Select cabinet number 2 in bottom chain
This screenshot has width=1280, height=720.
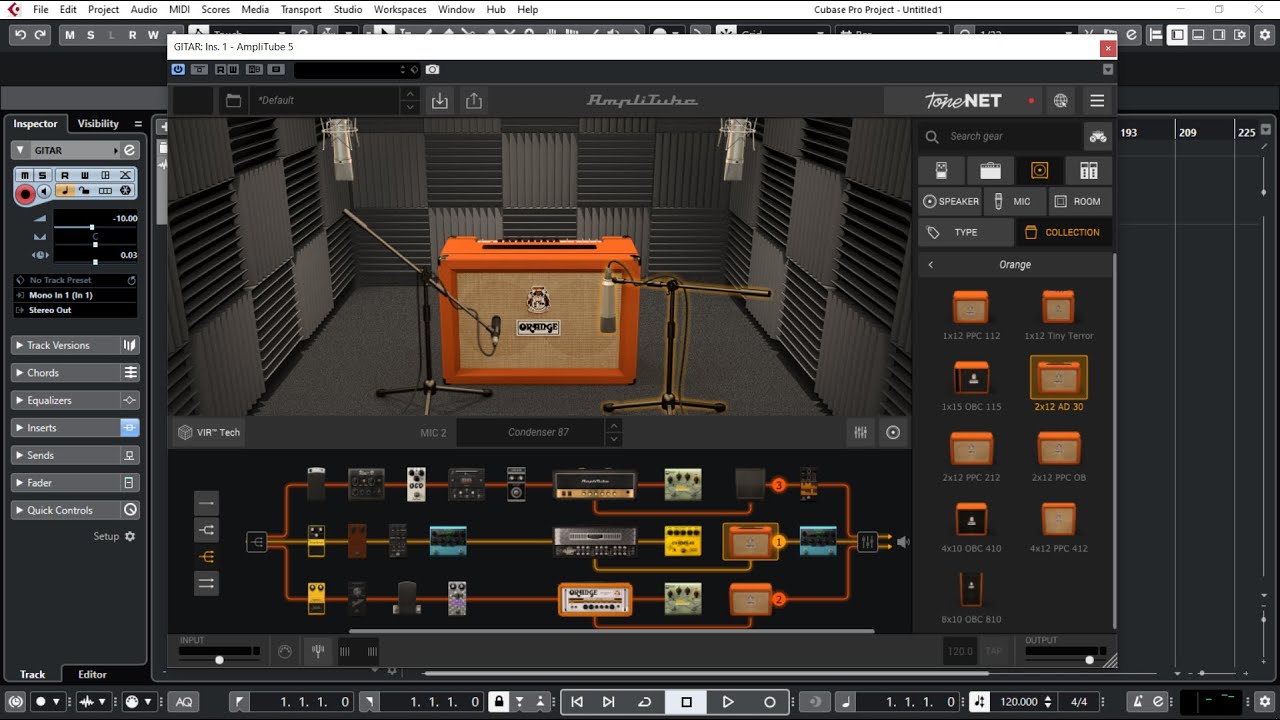click(750, 599)
